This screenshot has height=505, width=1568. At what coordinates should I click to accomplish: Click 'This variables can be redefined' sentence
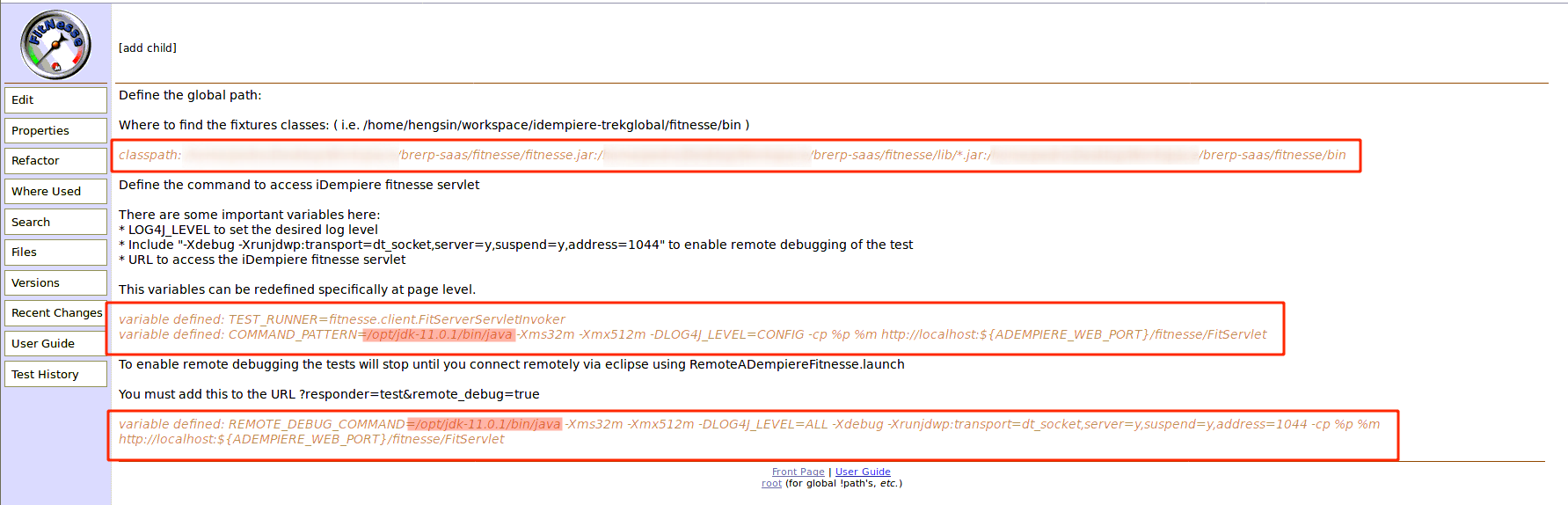point(297,289)
